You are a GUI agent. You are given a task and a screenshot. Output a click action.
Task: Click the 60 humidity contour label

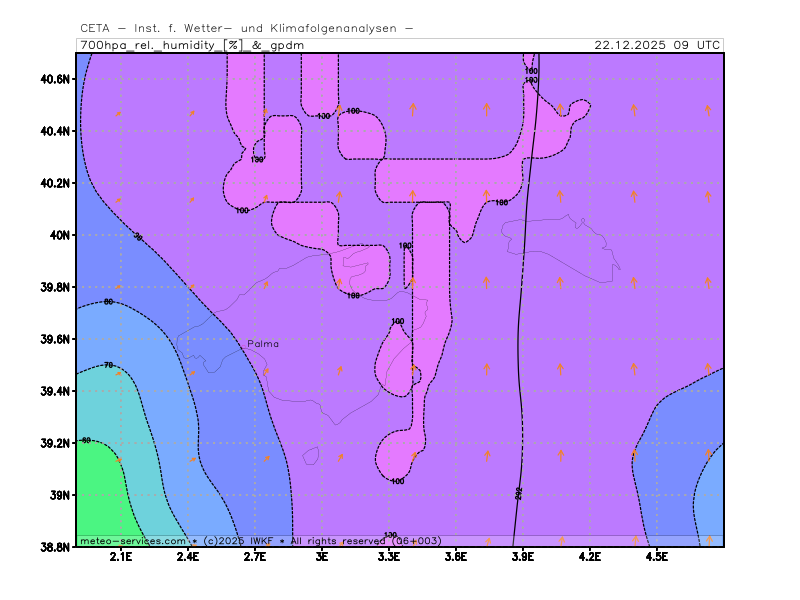click(86, 440)
